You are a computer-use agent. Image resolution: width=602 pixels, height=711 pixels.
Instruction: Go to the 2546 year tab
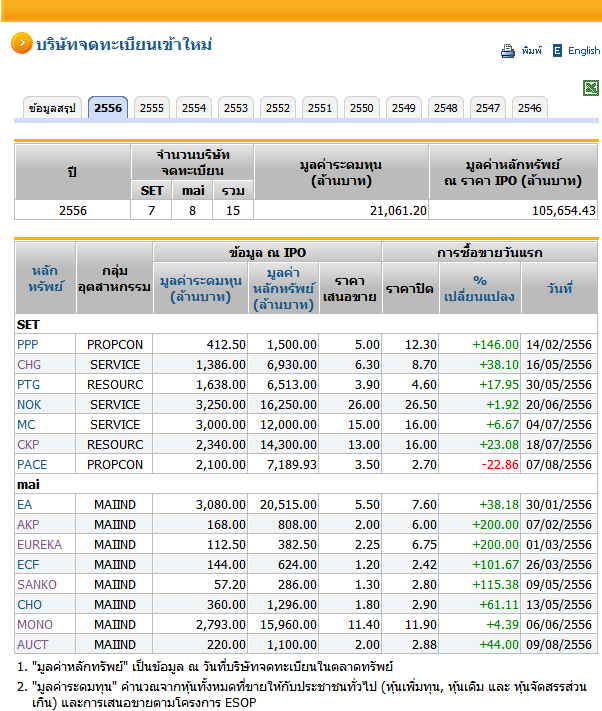(x=530, y=108)
